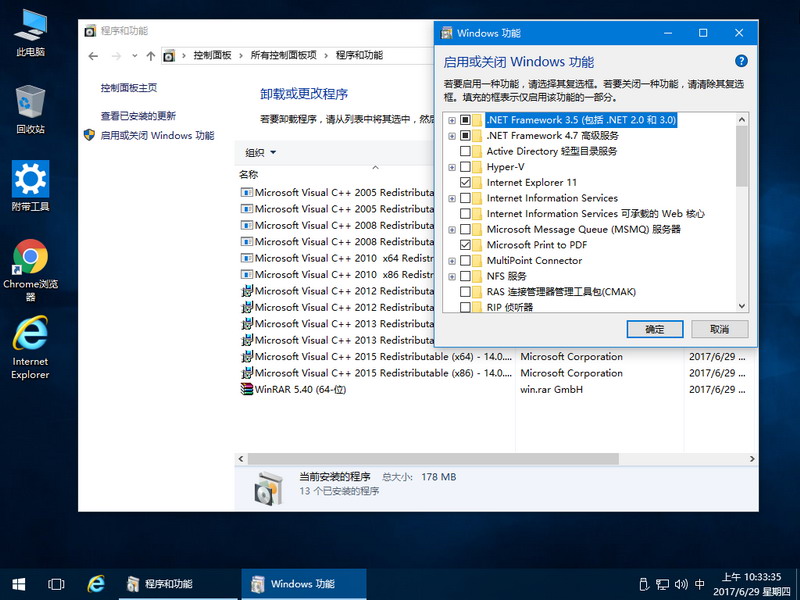Click the 中 input method indicator
800x600 pixels.
tap(700, 584)
